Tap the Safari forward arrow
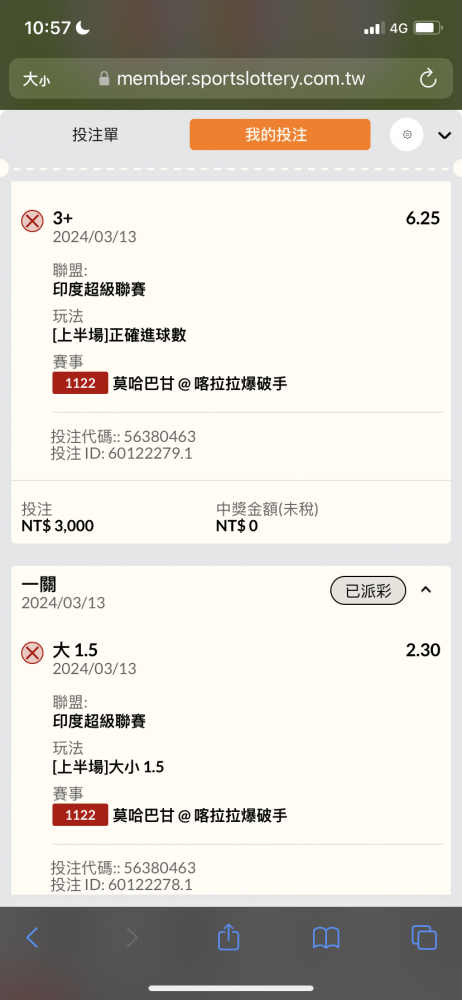Image resolution: width=462 pixels, height=1000 pixels. click(x=131, y=937)
